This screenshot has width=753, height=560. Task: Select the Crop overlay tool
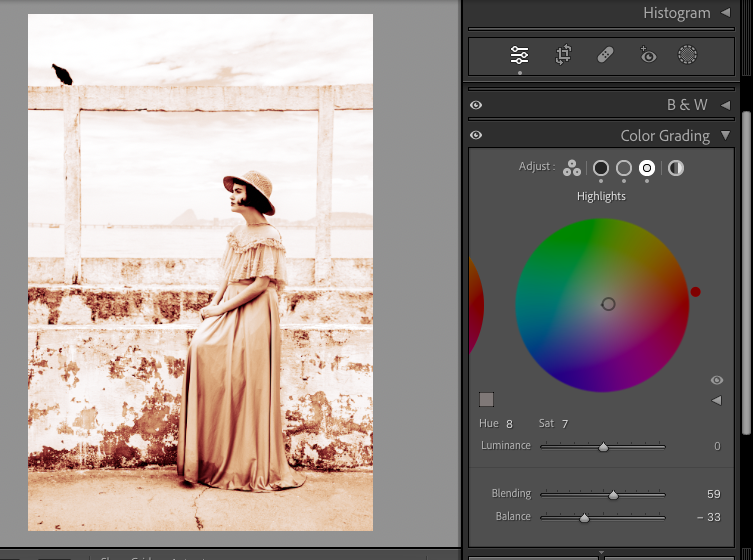pos(563,56)
